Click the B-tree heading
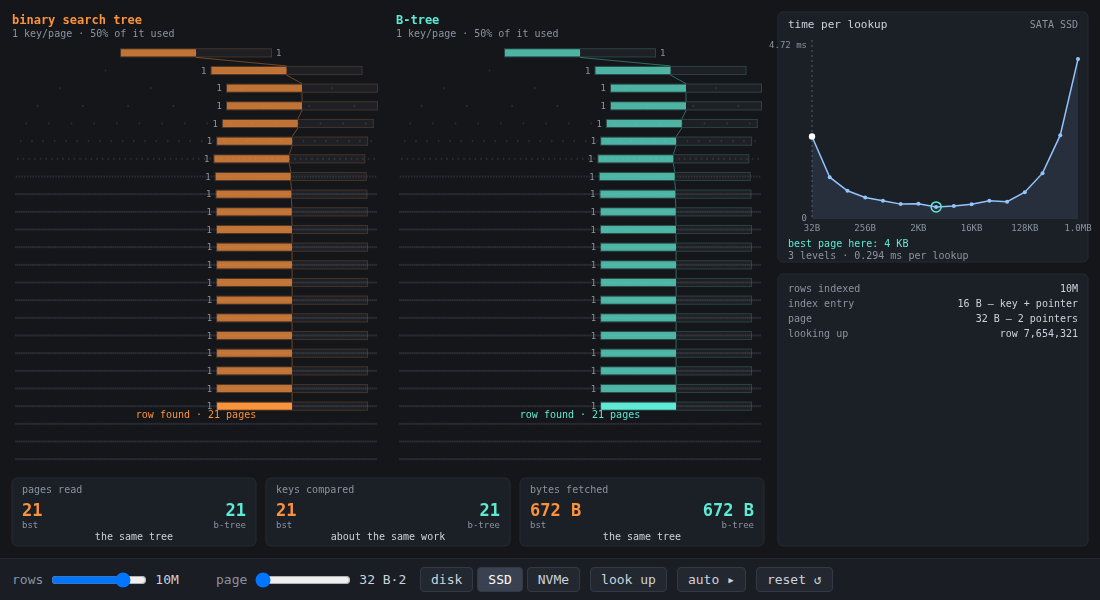The height and width of the screenshot is (600, 1100). (417, 20)
